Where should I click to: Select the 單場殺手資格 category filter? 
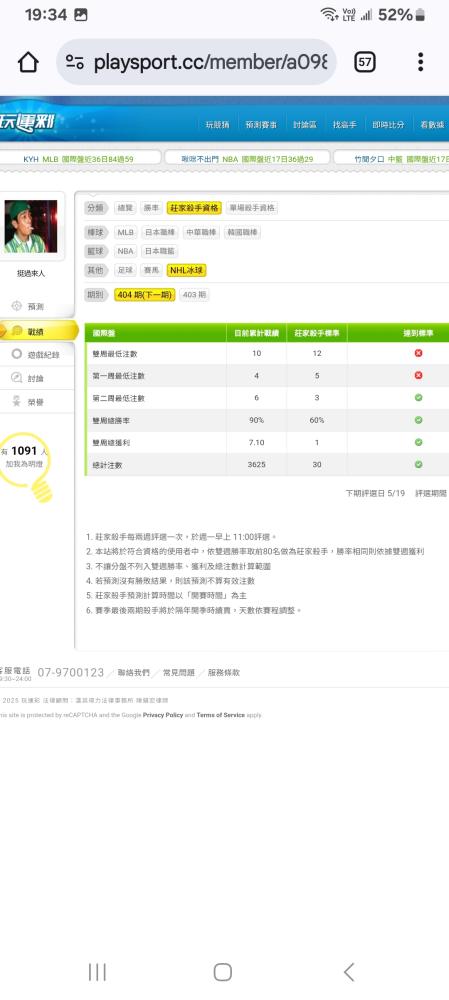click(252, 208)
